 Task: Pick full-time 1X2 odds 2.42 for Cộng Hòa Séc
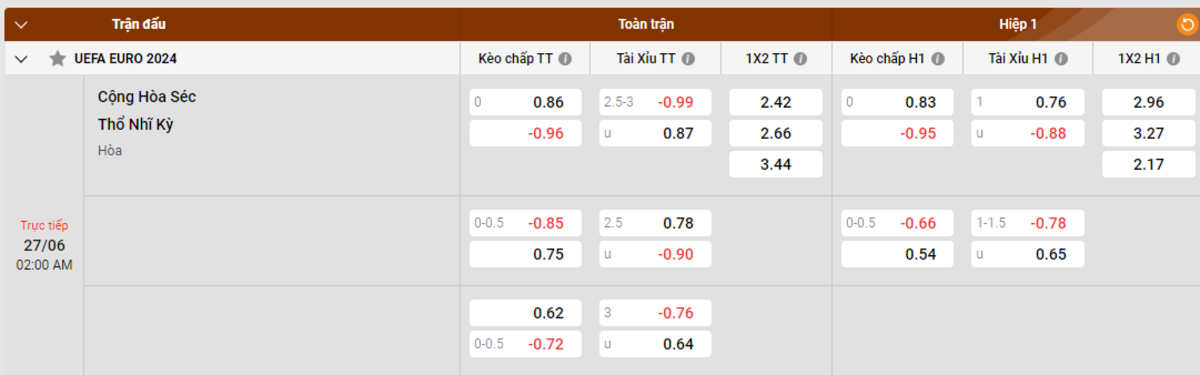pos(776,102)
